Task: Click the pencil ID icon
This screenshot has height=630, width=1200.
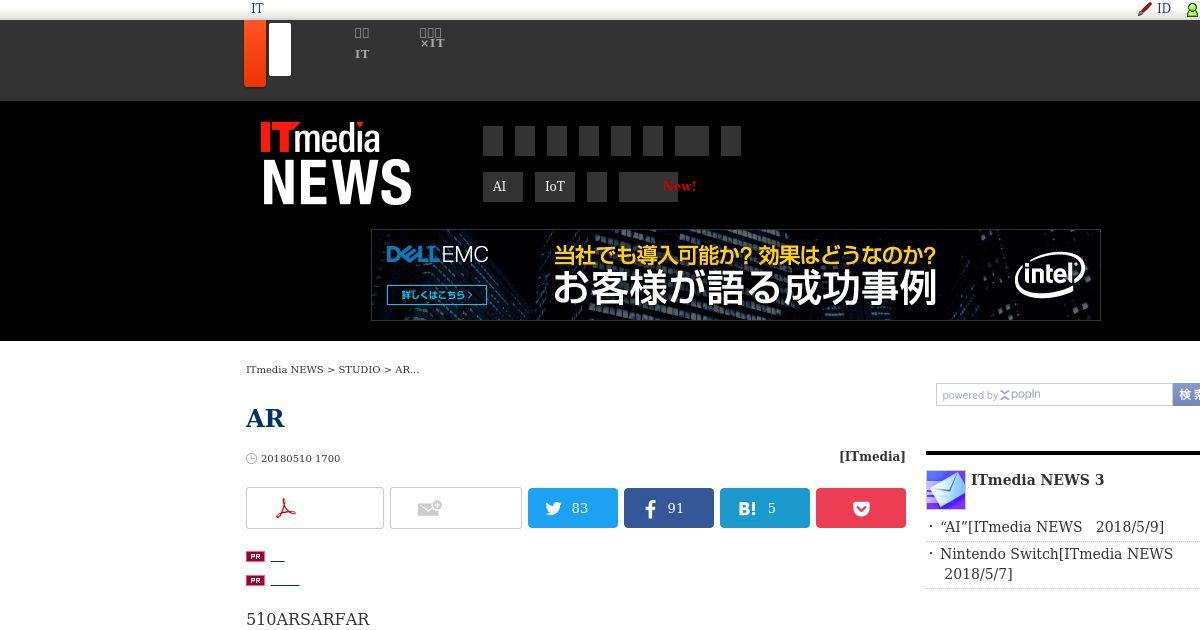Action: point(1145,8)
